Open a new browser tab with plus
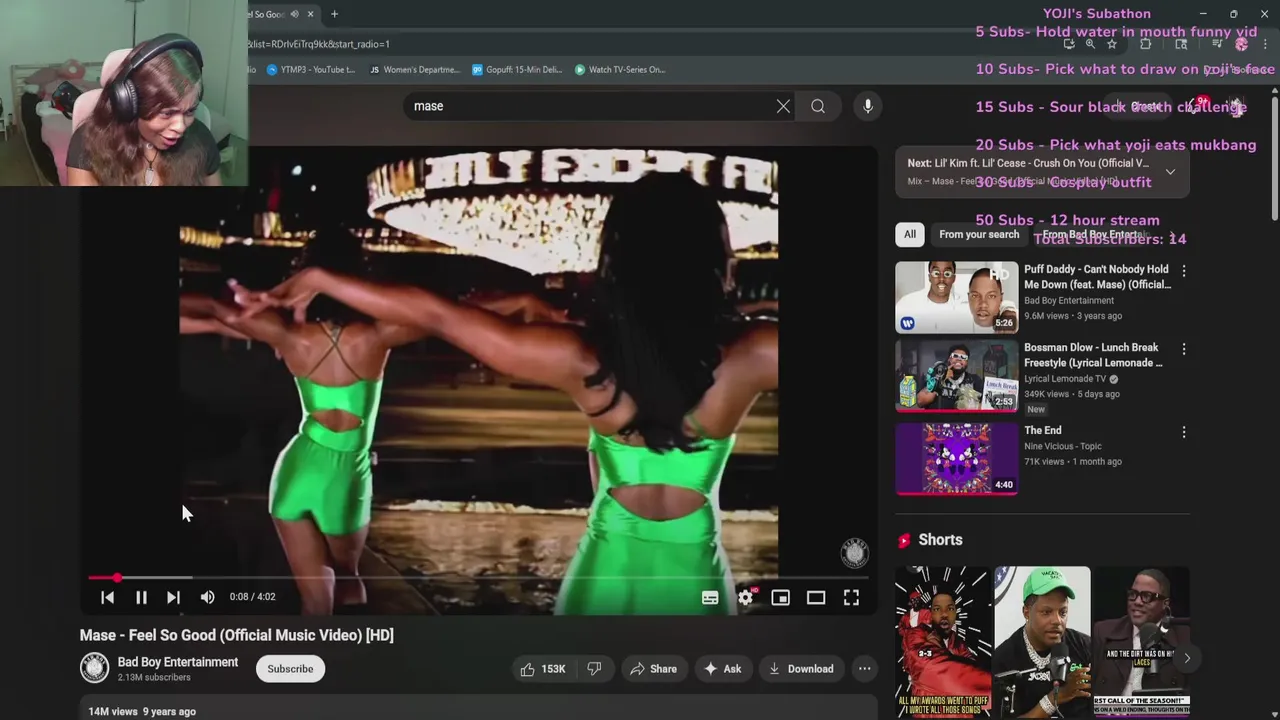The image size is (1280, 720). tap(334, 14)
